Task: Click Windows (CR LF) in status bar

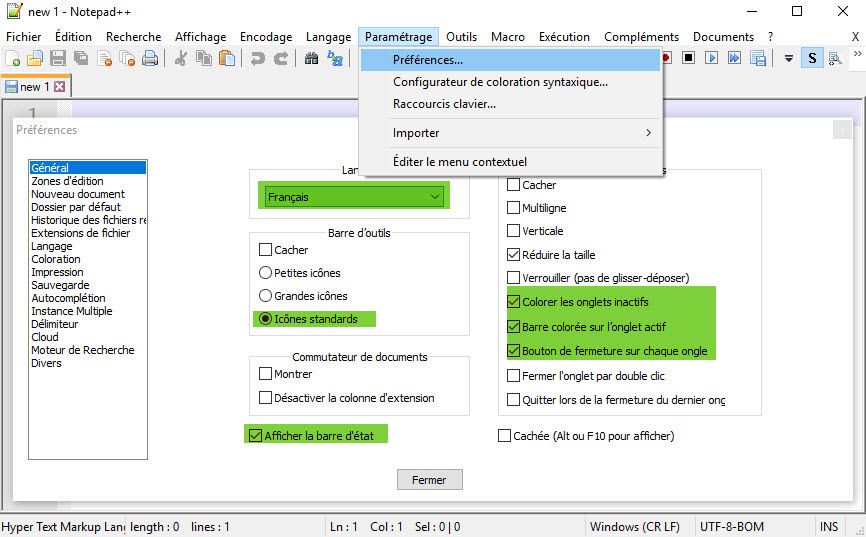Action: tap(635, 527)
